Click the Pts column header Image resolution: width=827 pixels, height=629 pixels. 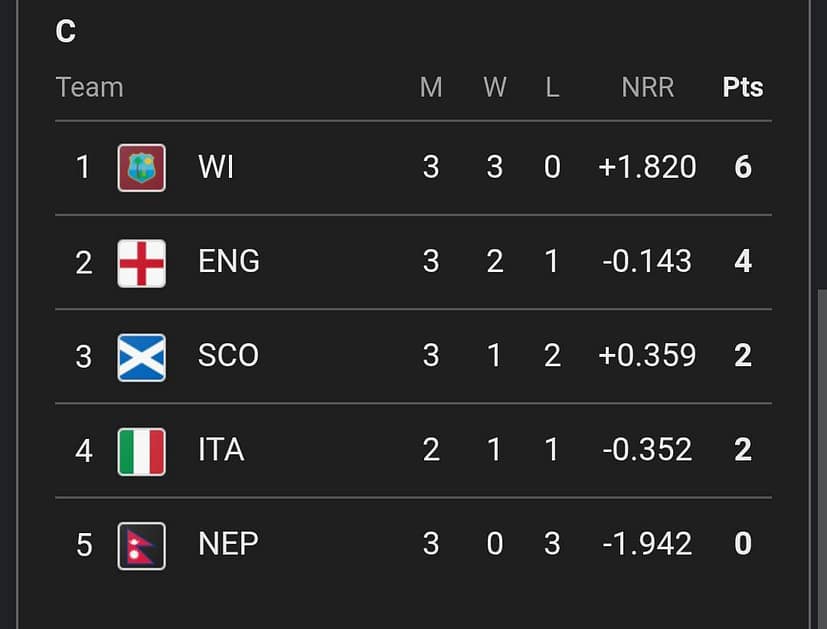[743, 88]
